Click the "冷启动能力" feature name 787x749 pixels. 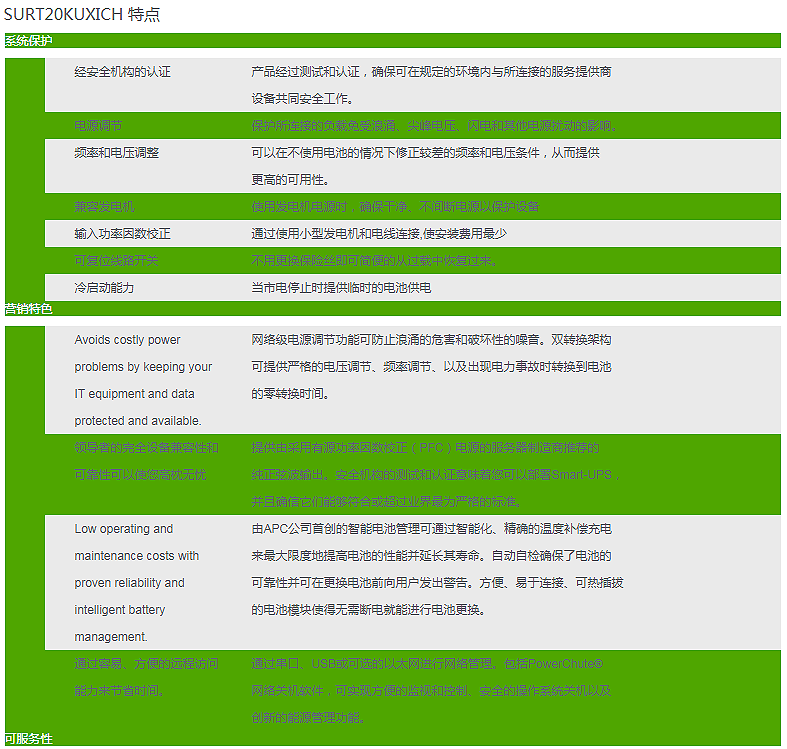tap(104, 288)
